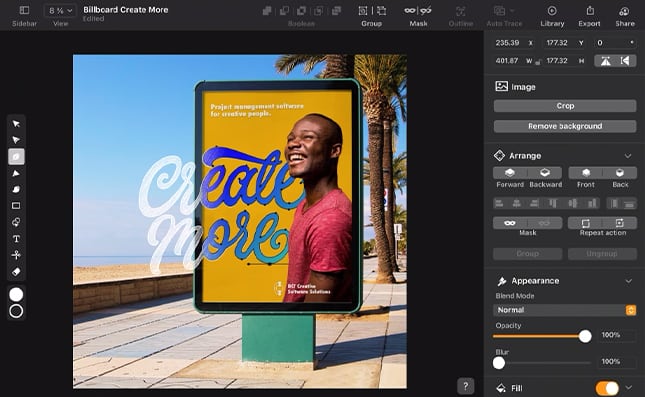Expand the Fill section chevron

[x=629, y=388]
